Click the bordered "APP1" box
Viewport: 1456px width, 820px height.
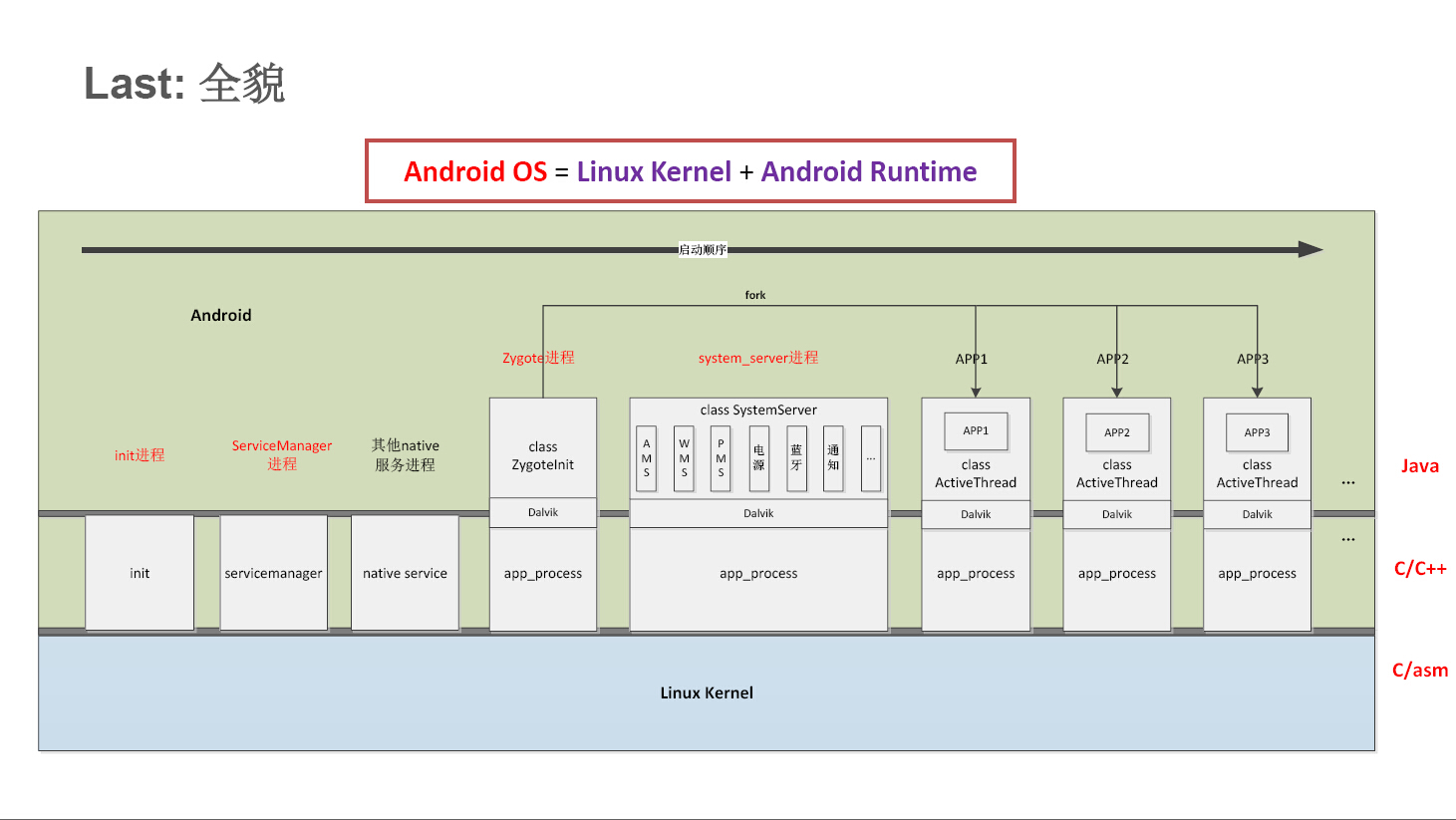tap(976, 431)
